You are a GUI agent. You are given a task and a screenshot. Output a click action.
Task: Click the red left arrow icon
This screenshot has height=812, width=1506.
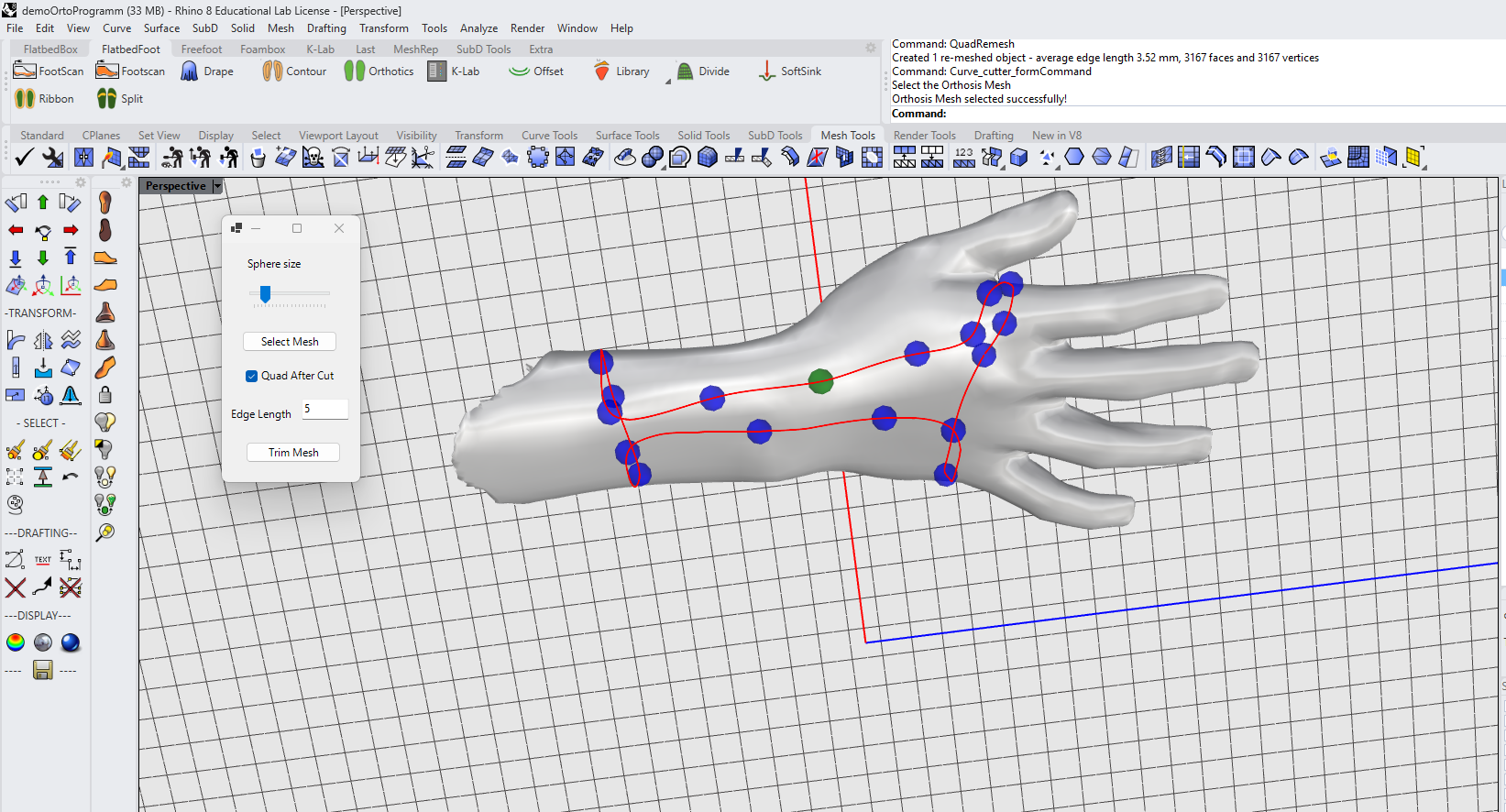[x=16, y=230]
